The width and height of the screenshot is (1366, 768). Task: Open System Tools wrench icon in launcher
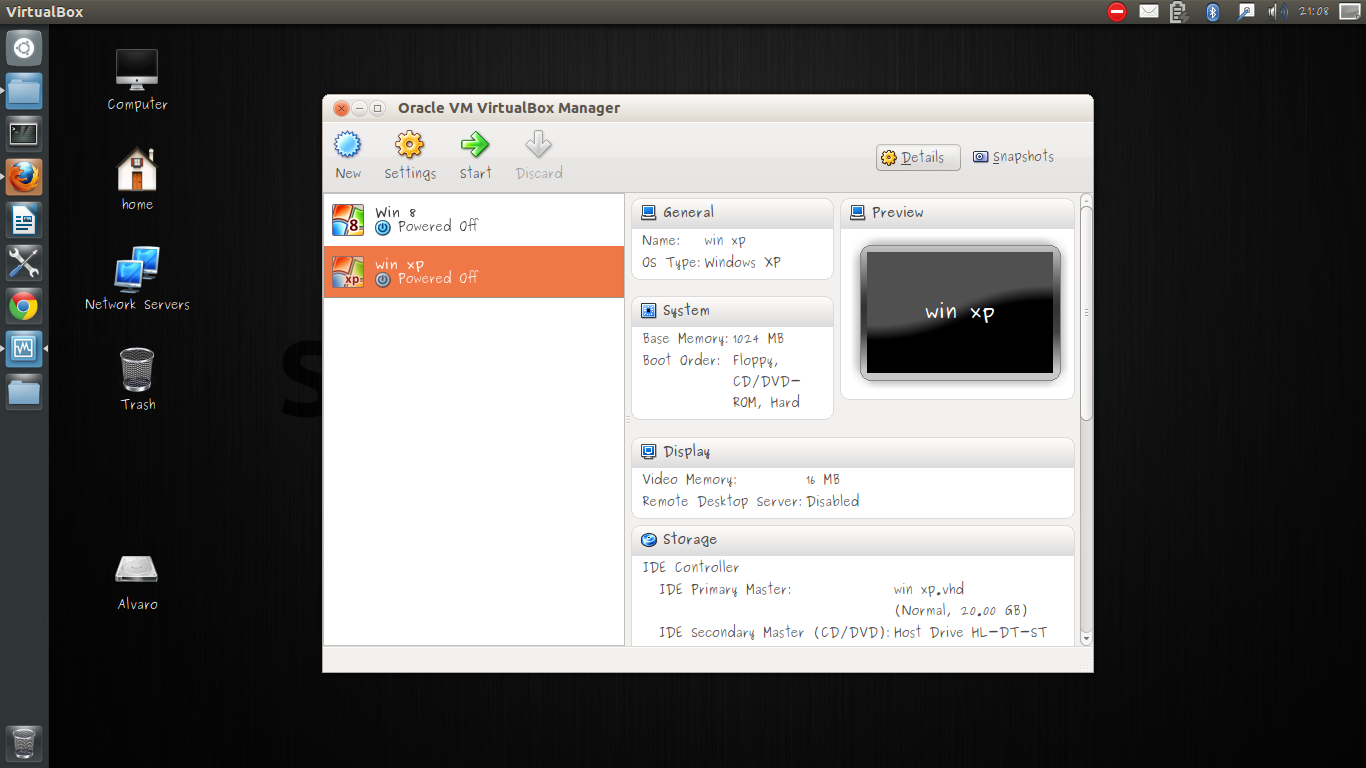click(x=24, y=263)
